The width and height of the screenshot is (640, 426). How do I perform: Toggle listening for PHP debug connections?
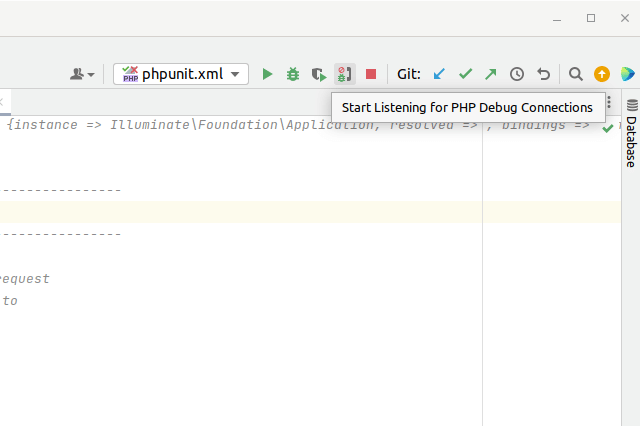[344, 74]
